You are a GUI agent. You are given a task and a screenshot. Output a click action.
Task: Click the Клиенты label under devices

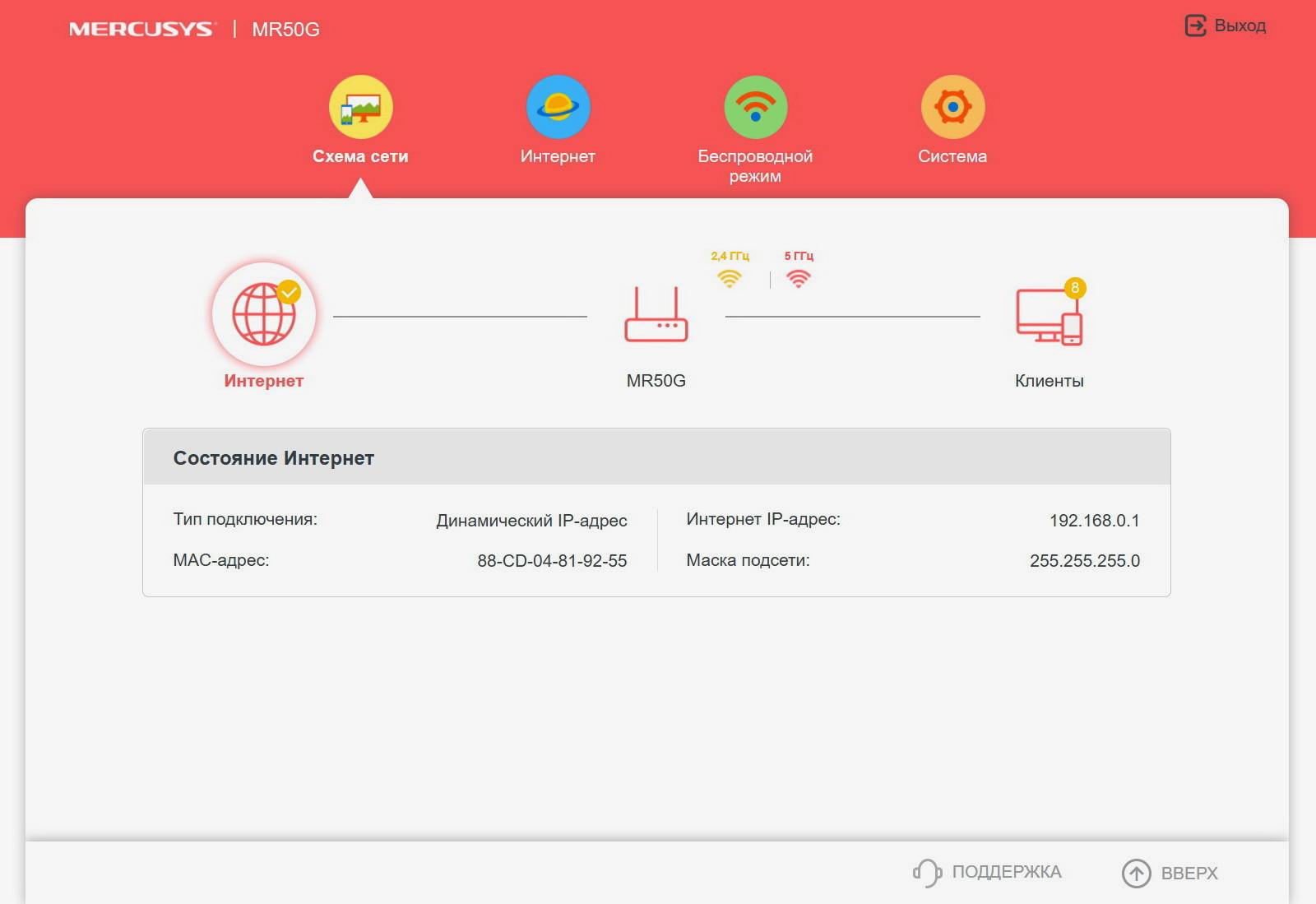[1049, 381]
